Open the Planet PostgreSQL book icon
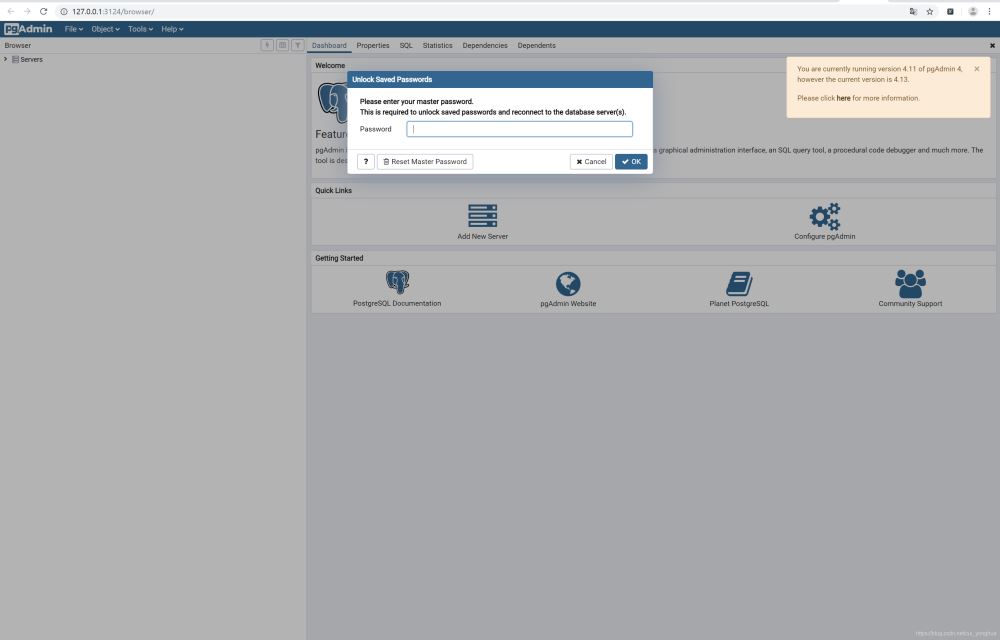This screenshot has width=1000, height=640. point(739,283)
